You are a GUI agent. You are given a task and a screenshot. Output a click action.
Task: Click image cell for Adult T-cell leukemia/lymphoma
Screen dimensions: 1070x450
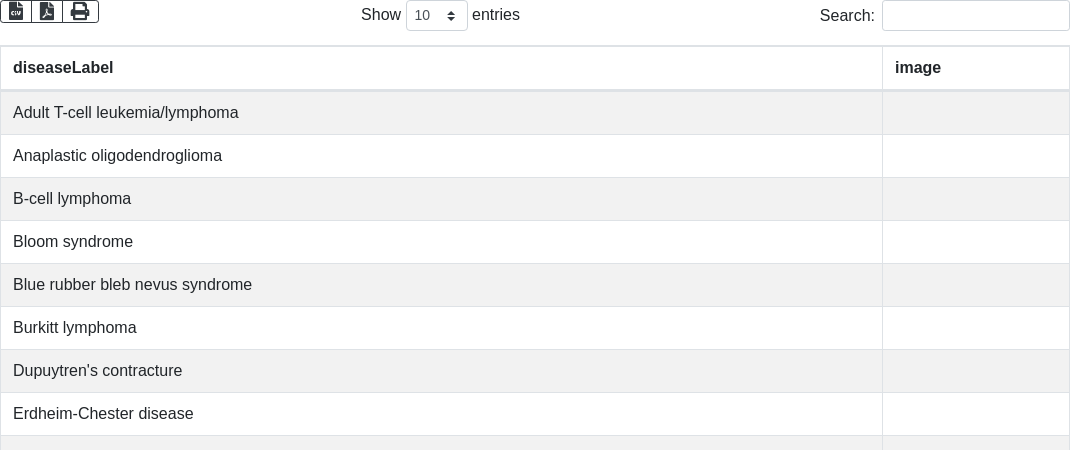975,113
